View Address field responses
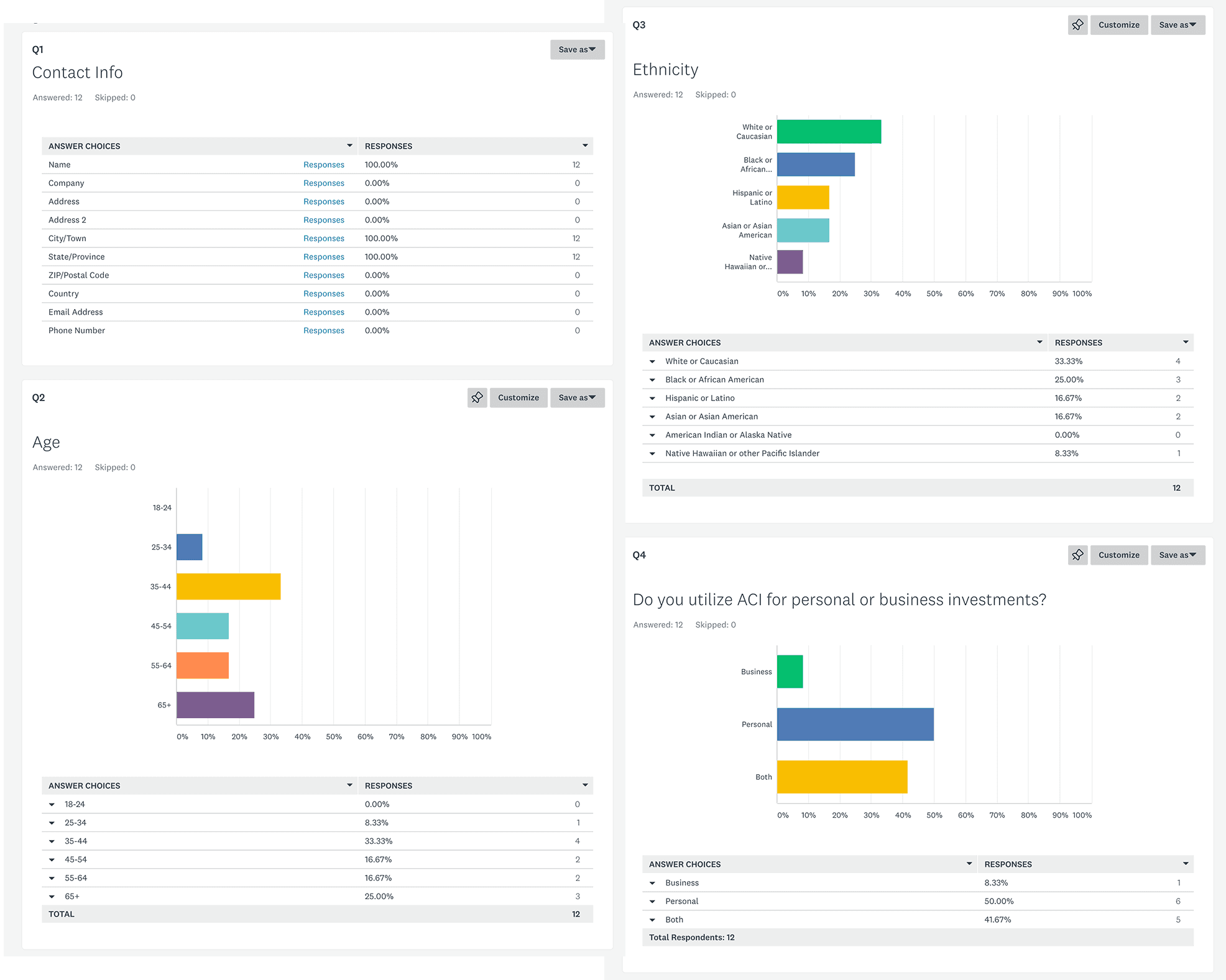 [323, 201]
